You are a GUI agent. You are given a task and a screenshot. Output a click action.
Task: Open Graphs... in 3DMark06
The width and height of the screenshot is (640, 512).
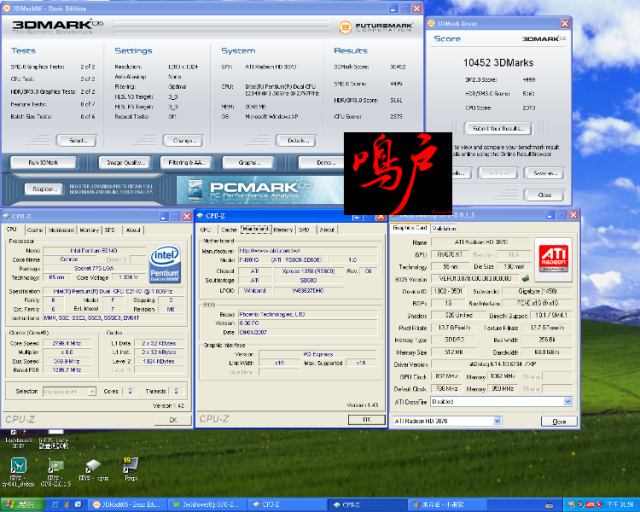[249, 163]
